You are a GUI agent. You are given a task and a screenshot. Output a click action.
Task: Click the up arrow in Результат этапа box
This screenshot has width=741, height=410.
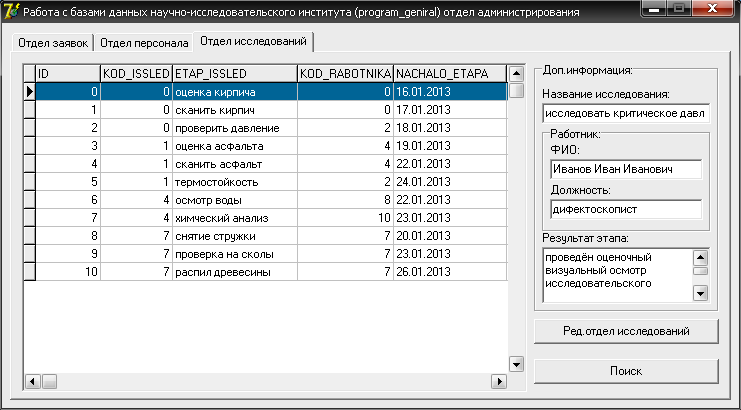700,258
